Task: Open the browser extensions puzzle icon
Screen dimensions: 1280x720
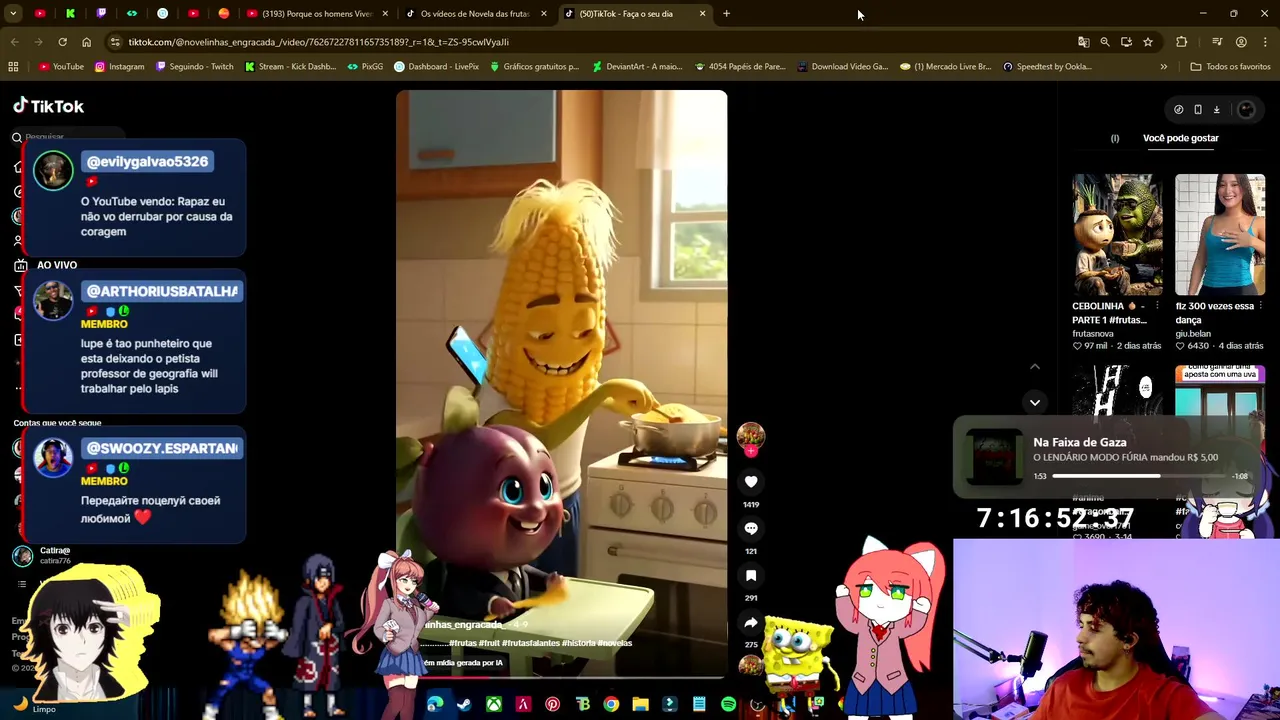Action: [x=1181, y=42]
